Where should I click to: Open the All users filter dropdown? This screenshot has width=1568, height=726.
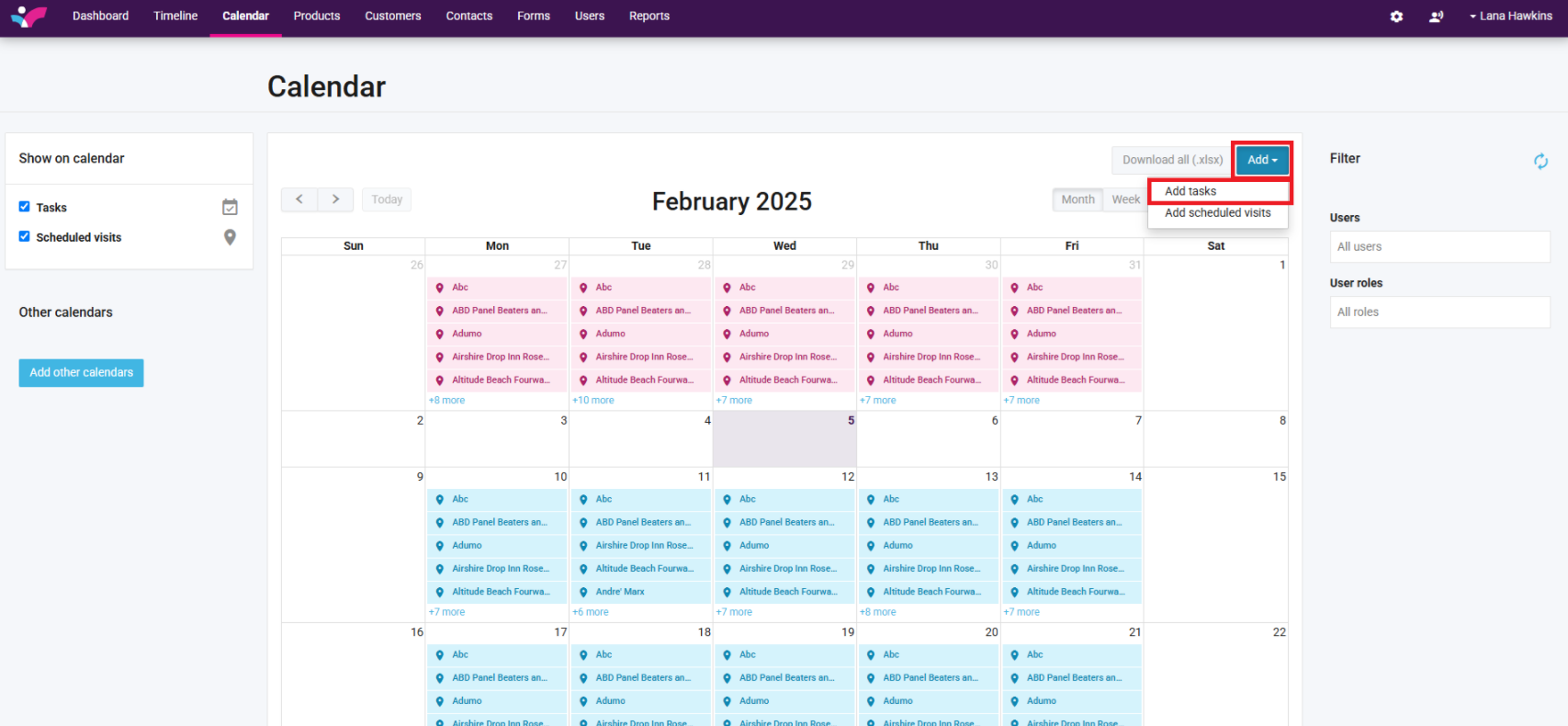coord(1438,246)
